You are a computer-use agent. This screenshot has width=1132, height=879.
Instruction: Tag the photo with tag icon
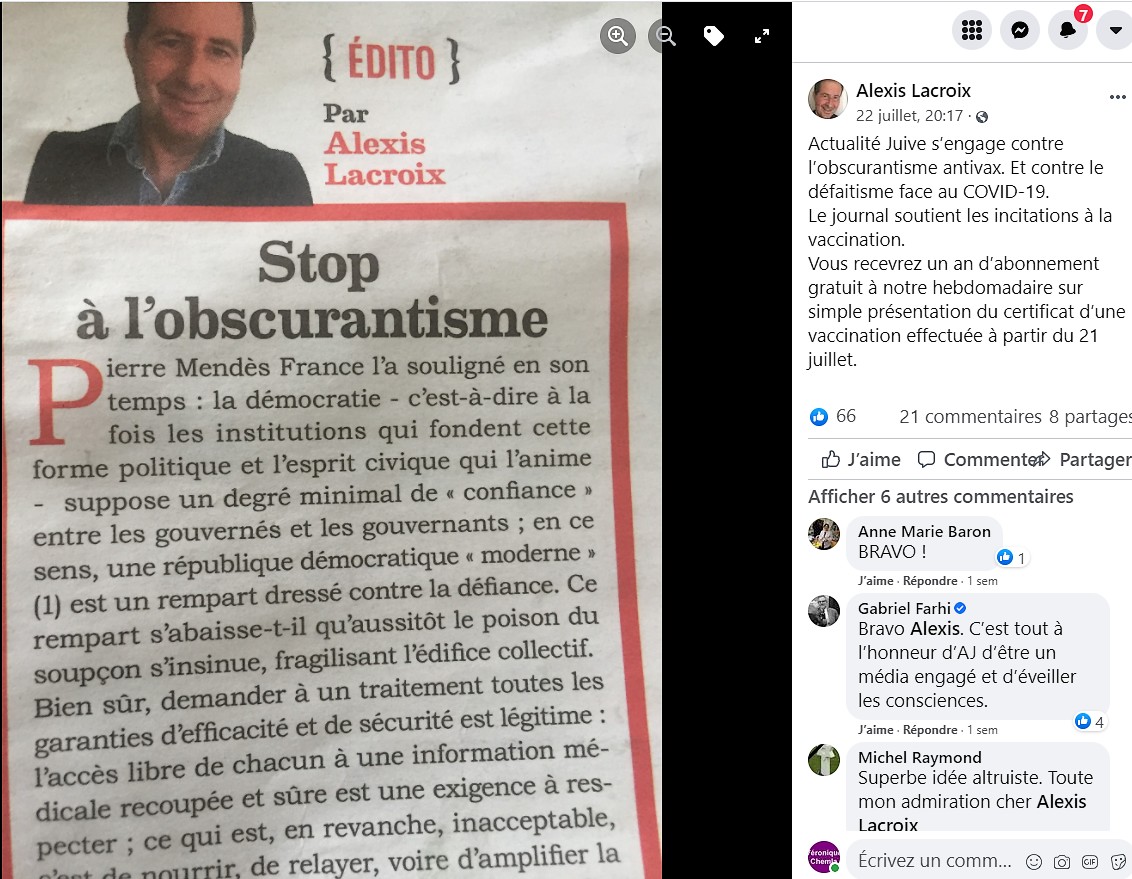(713, 35)
